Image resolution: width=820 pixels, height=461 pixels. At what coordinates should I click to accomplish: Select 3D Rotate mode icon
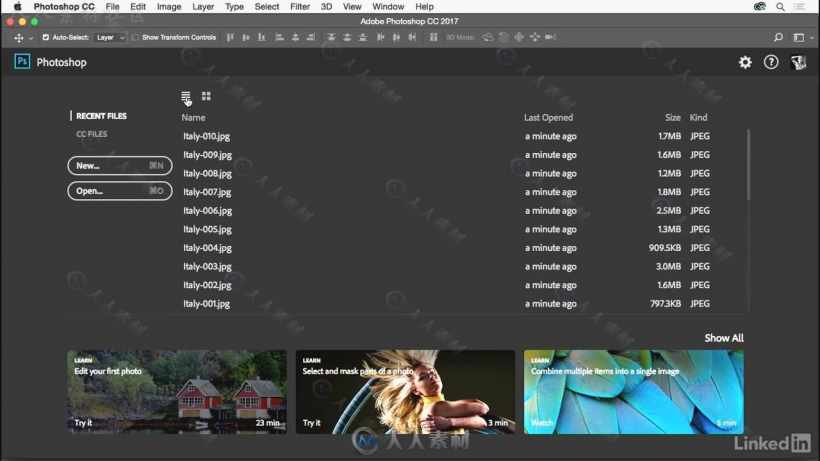487,37
